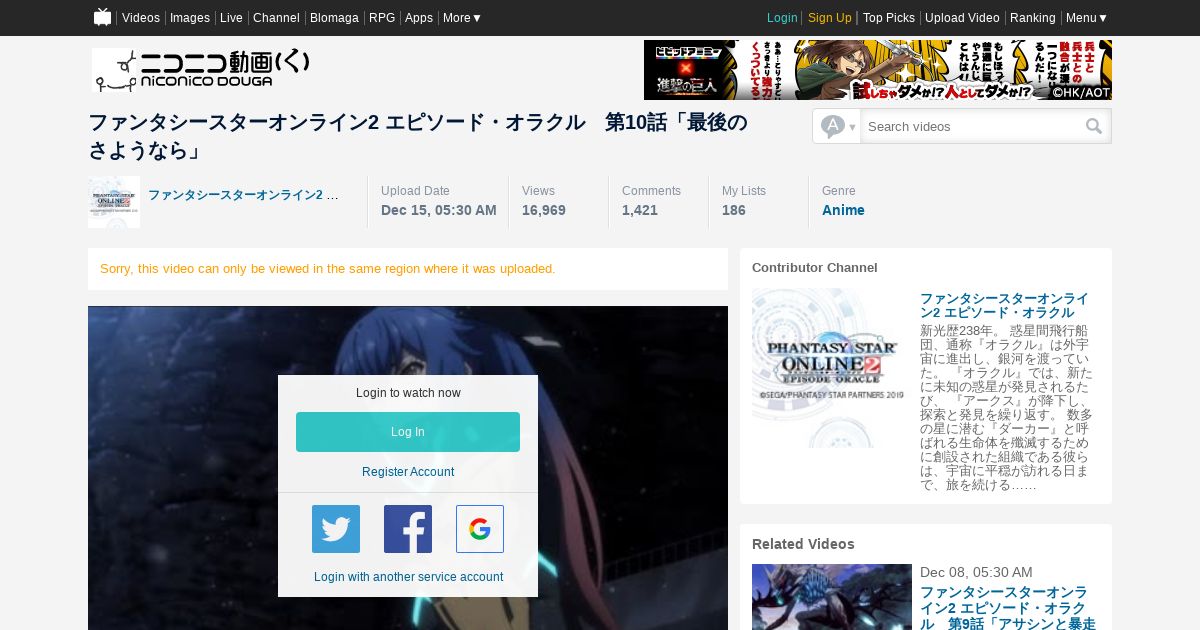Click the video title 第10話 heading

[x=418, y=136]
